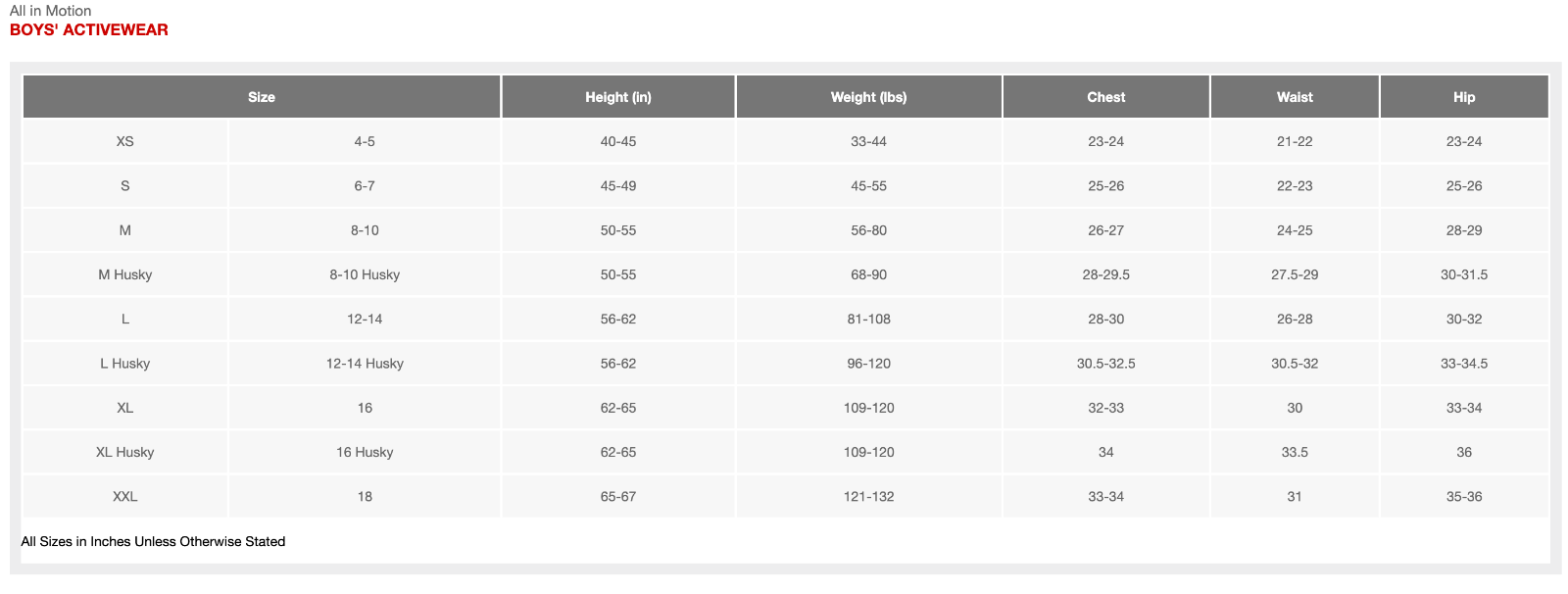This screenshot has height=594, width=1568.
Task: Select the XS size cell
Action: [124, 141]
